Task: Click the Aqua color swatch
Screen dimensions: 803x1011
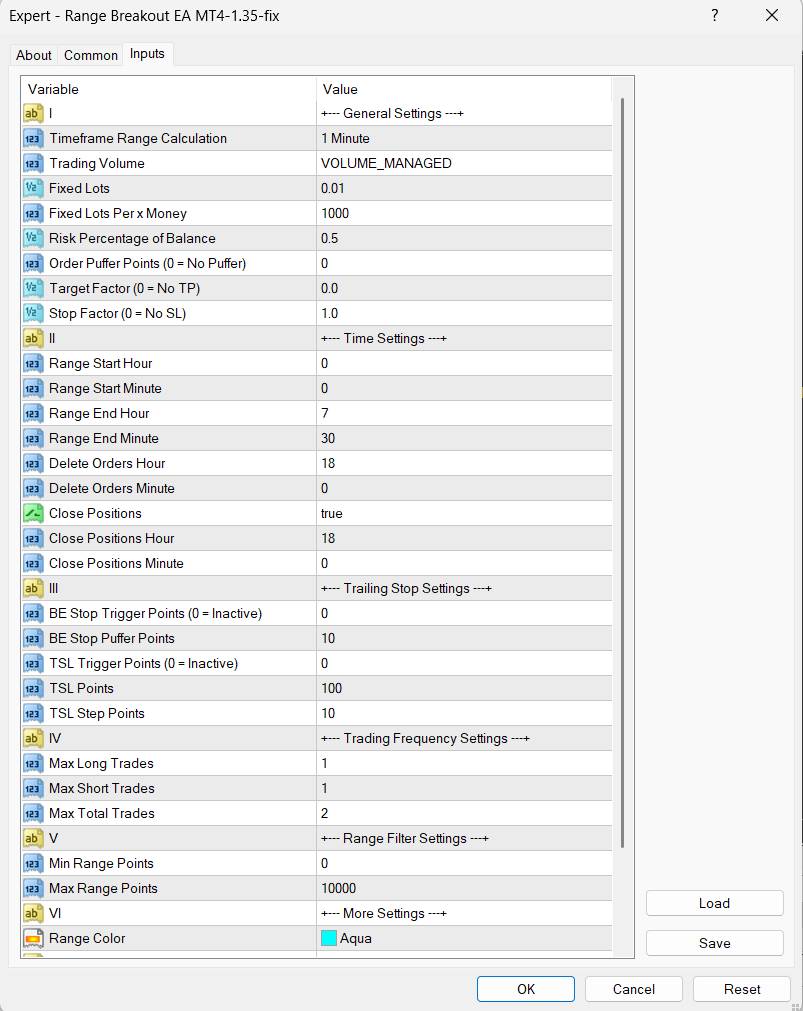Action: tap(329, 939)
